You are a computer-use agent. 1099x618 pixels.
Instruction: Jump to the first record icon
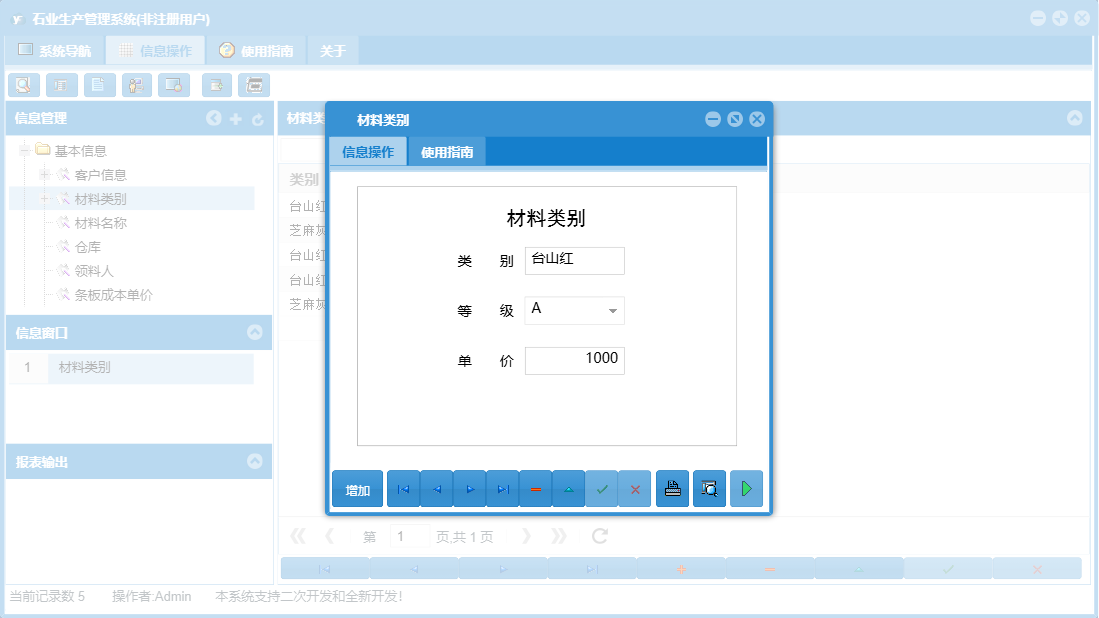(403, 489)
